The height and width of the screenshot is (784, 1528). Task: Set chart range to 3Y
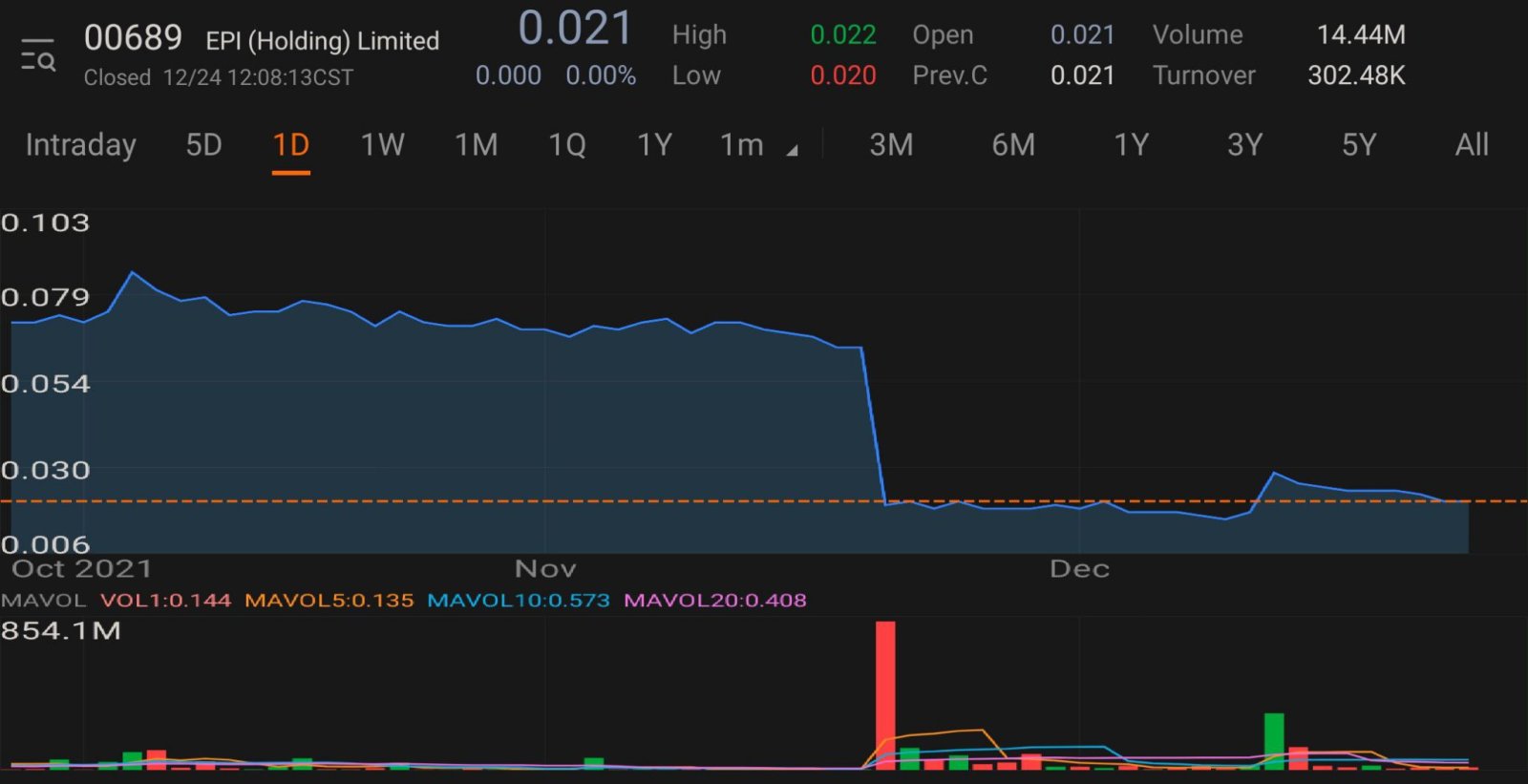click(1244, 145)
